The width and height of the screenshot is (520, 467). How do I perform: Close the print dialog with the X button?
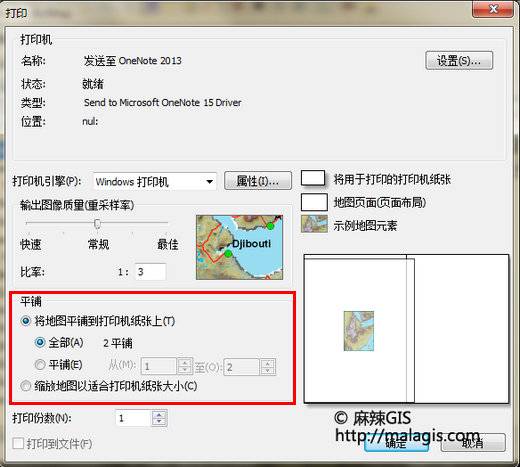[x=493, y=9]
